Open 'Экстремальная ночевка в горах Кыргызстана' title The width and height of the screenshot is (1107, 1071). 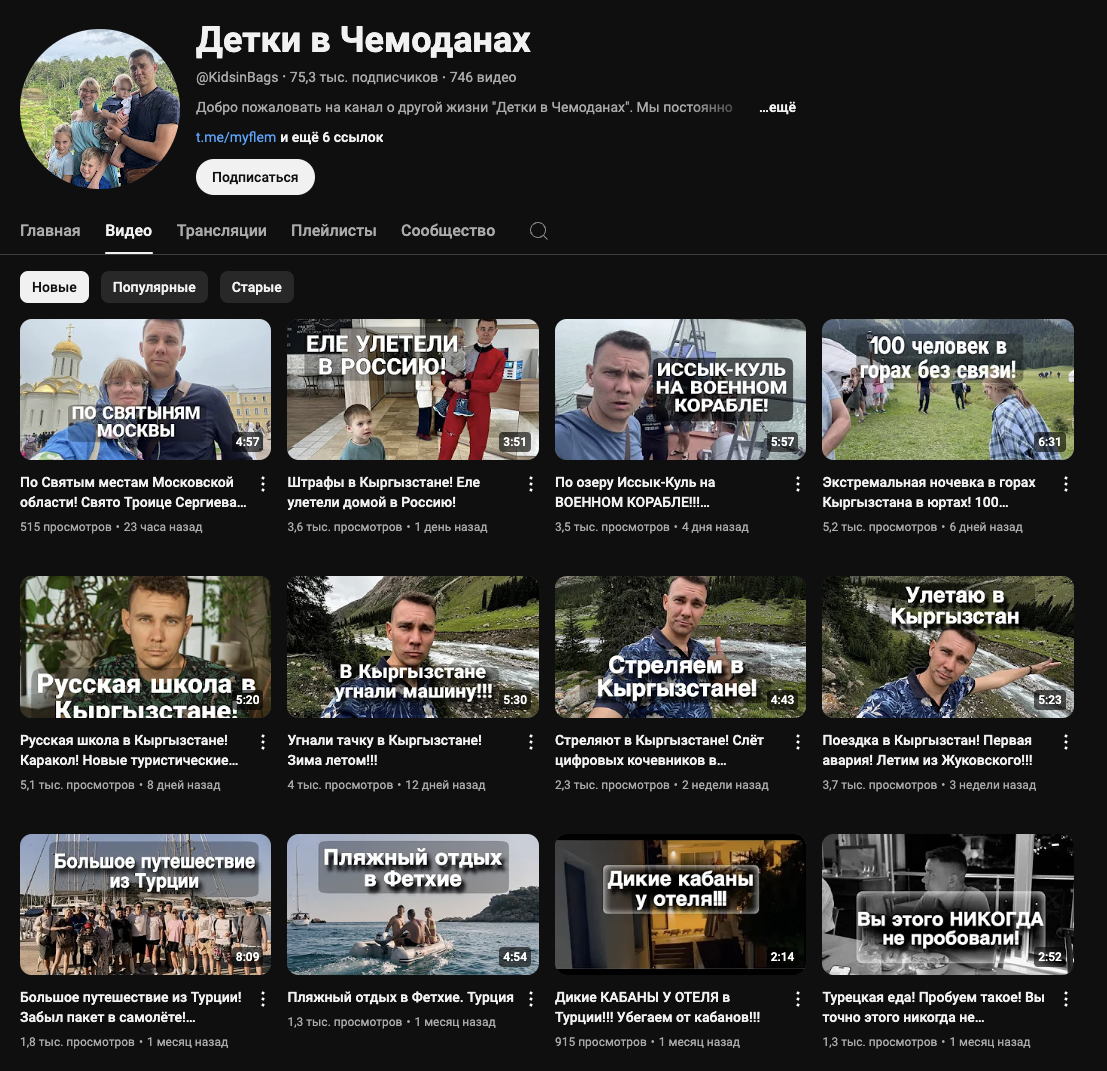point(928,492)
